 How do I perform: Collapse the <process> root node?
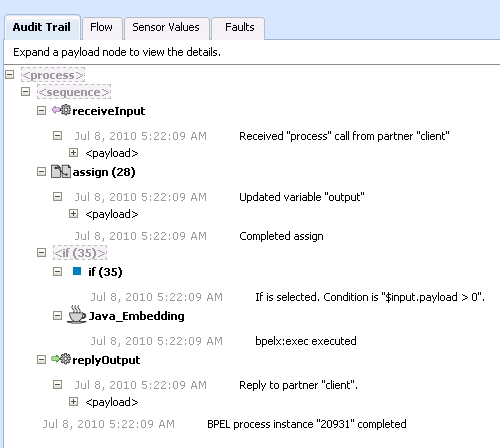[x=10, y=74]
